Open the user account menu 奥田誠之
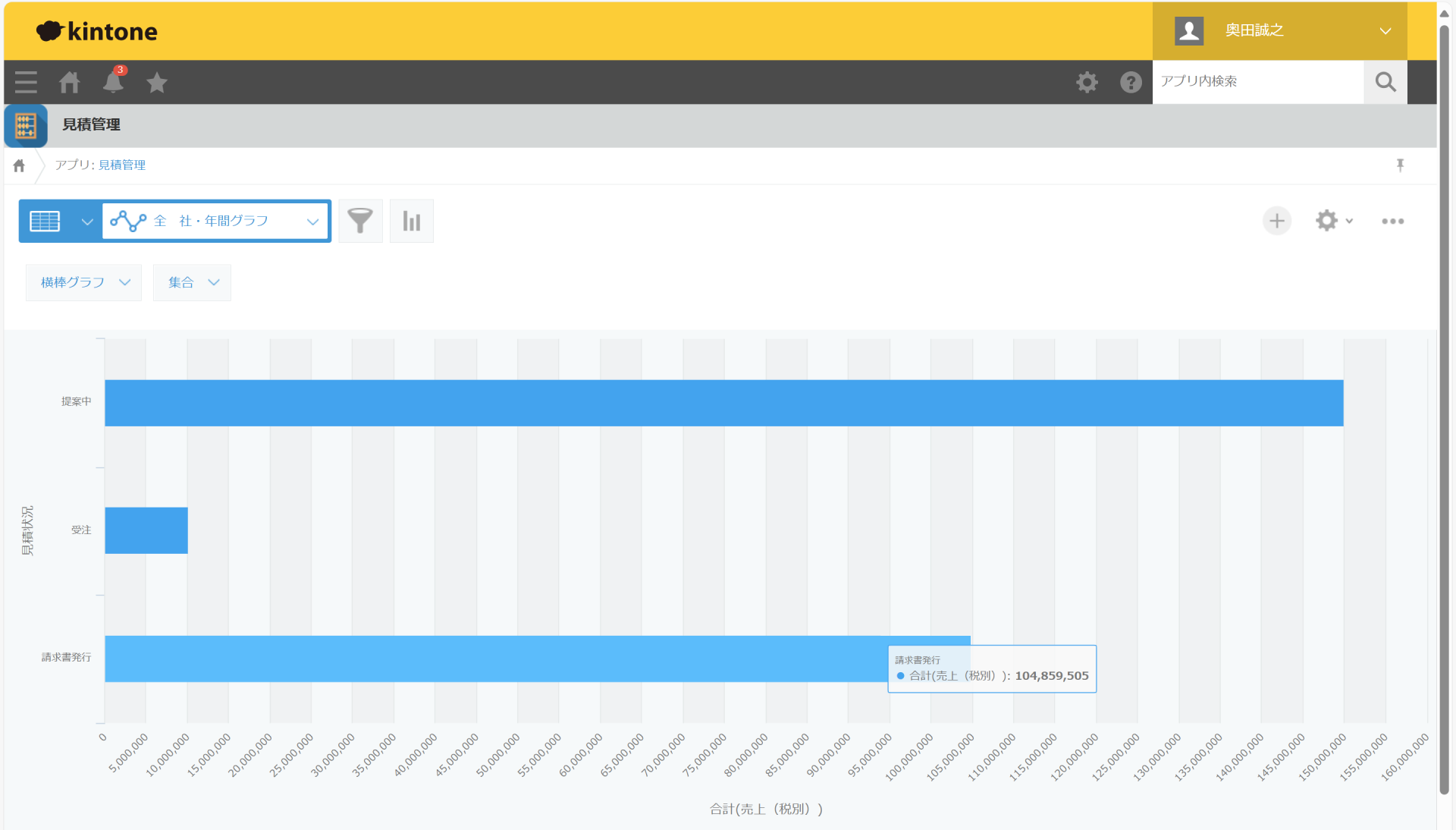 coord(1280,31)
